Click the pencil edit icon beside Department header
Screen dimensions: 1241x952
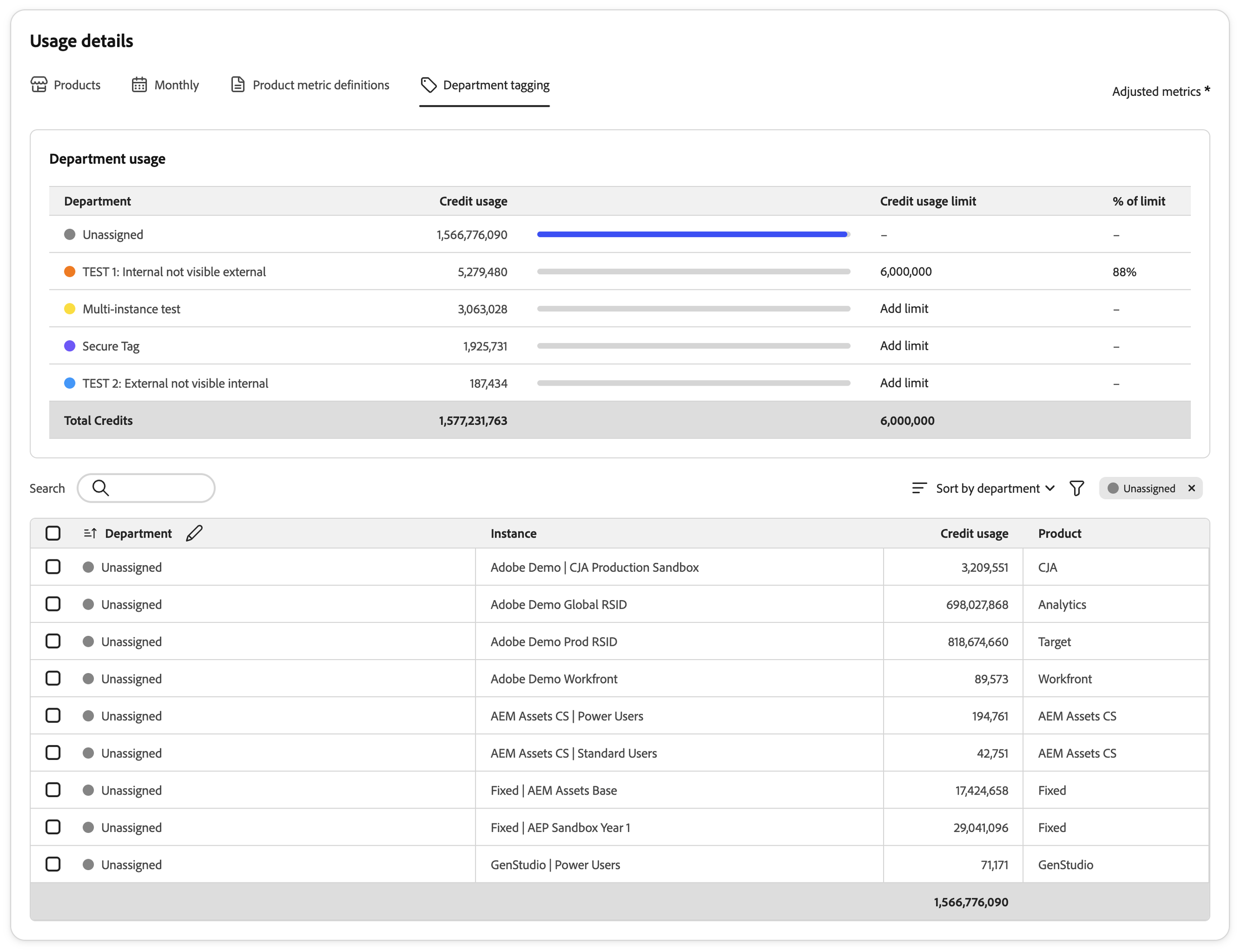coord(194,533)
